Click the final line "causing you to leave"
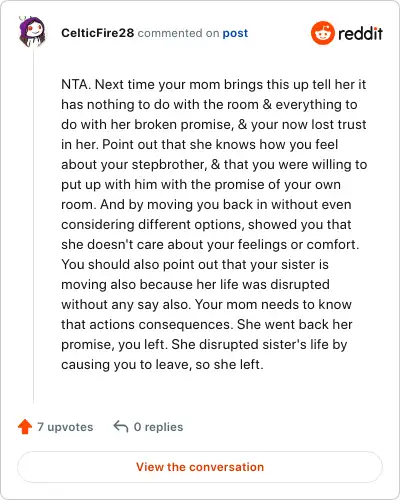The image size is (400, 500). point(162,364)
